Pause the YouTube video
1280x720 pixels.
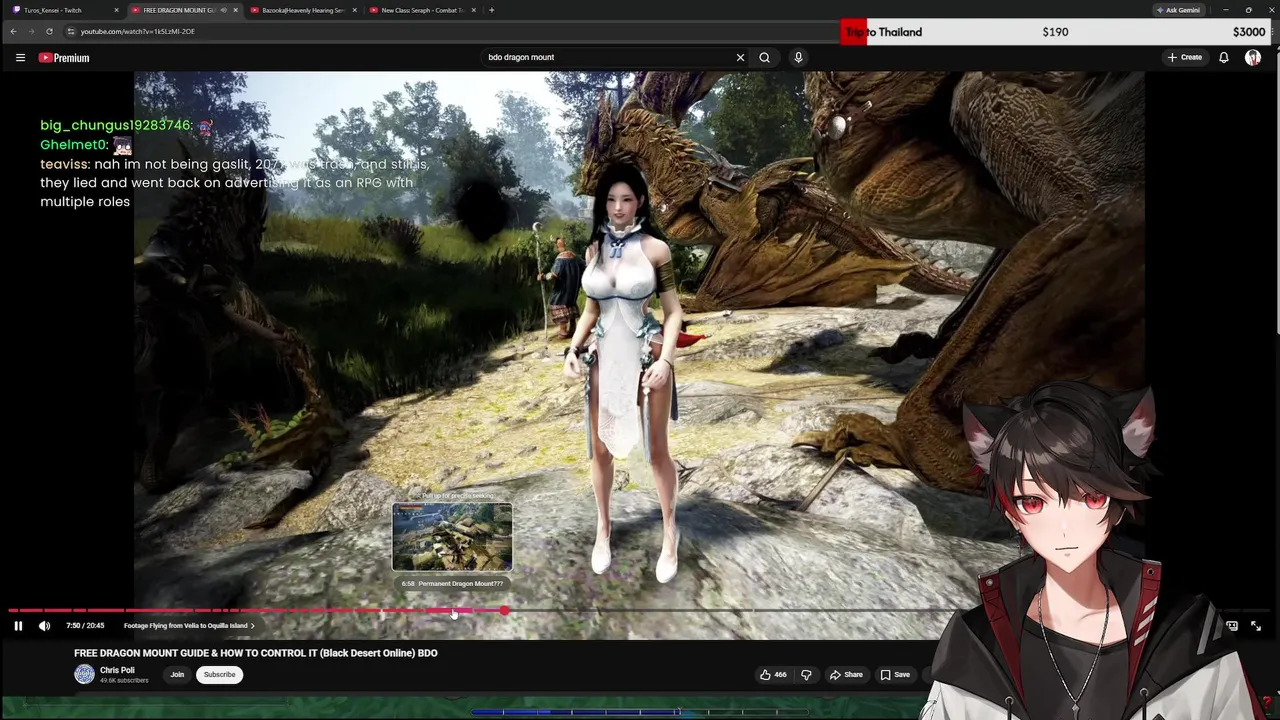coord(18,626)
